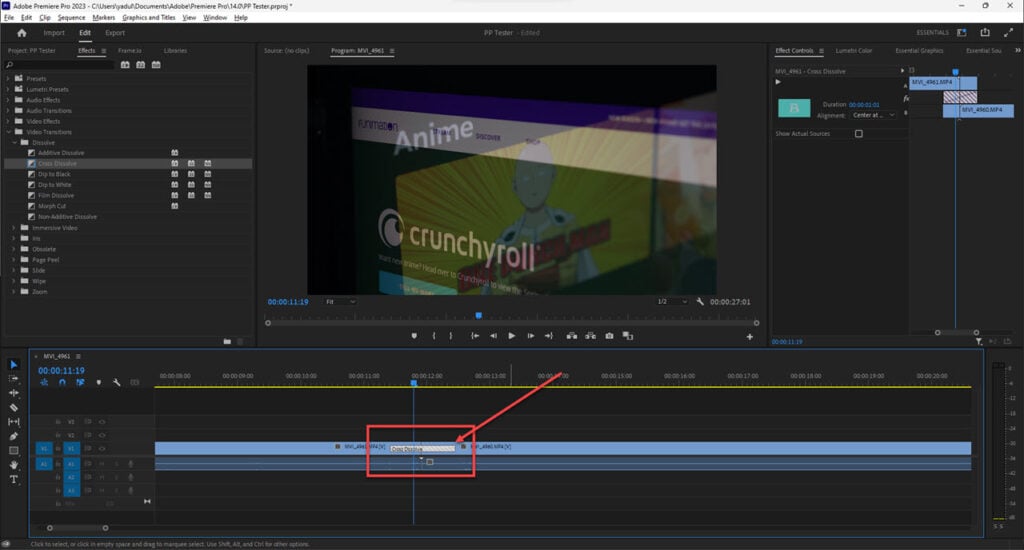
Task: Collapse the Dissolve folder
Action: click(14, 142)
